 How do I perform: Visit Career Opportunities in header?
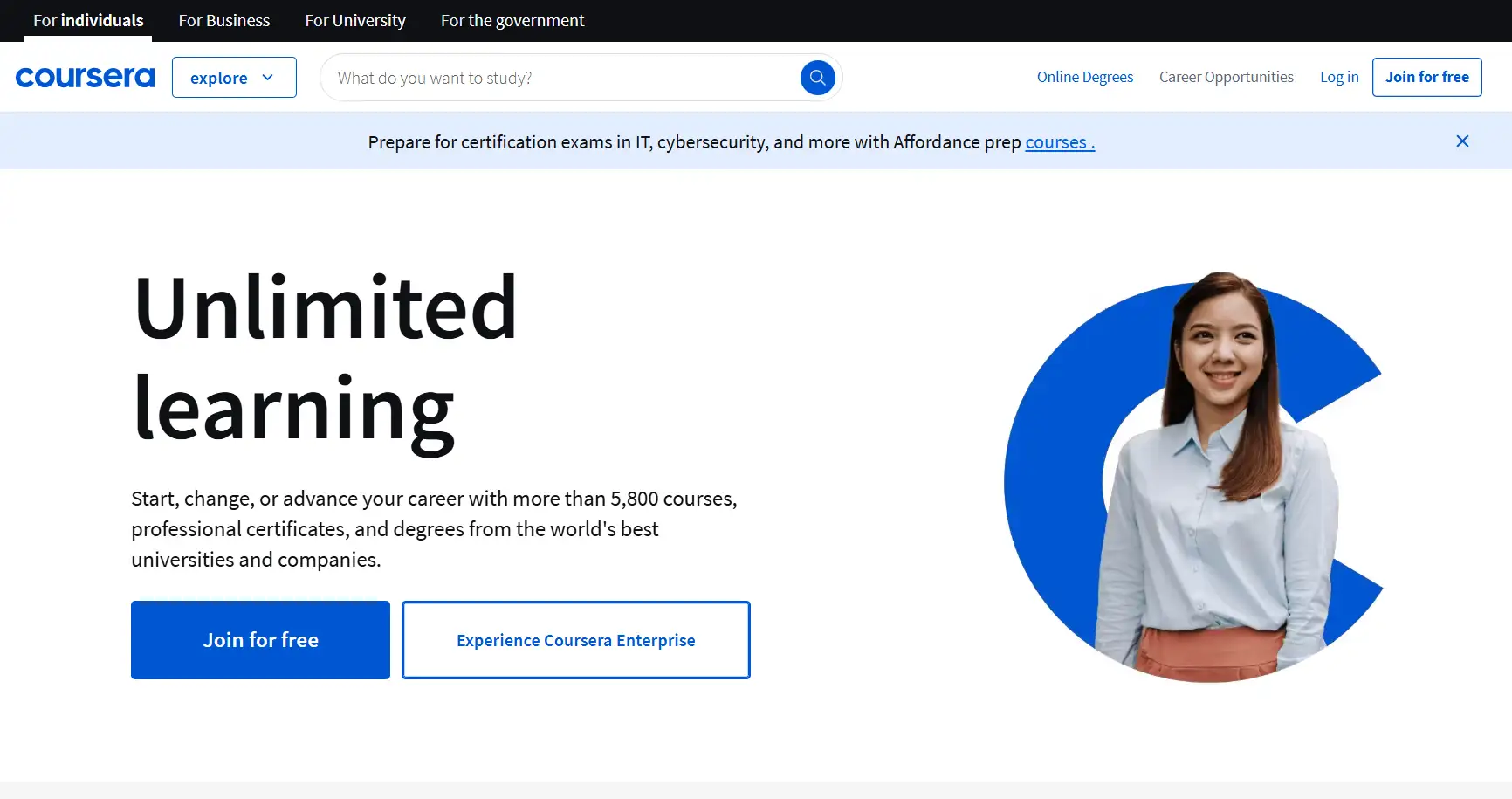click(x=1227, y=77)
